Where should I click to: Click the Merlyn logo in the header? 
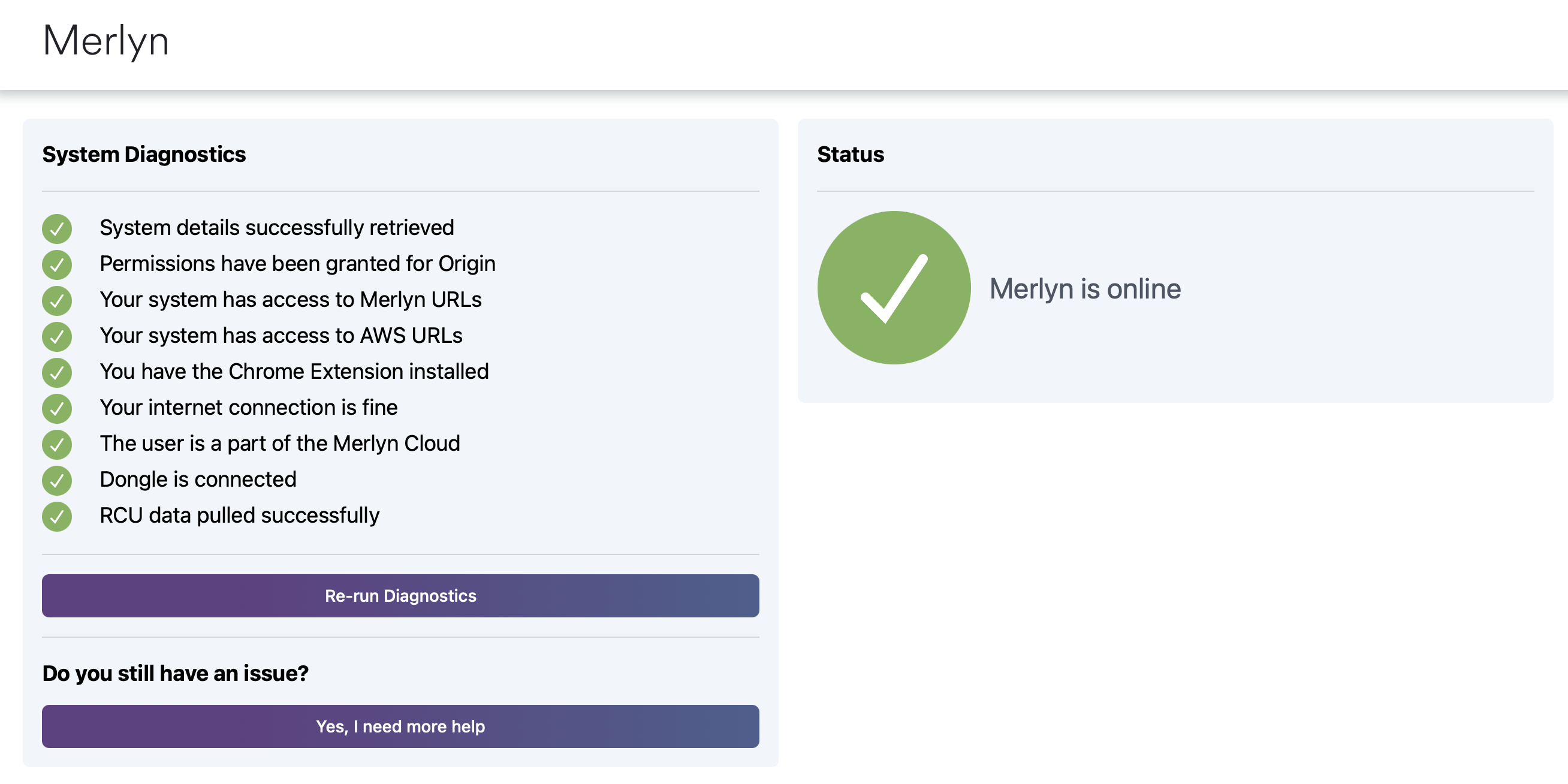[x=106, y=41]
